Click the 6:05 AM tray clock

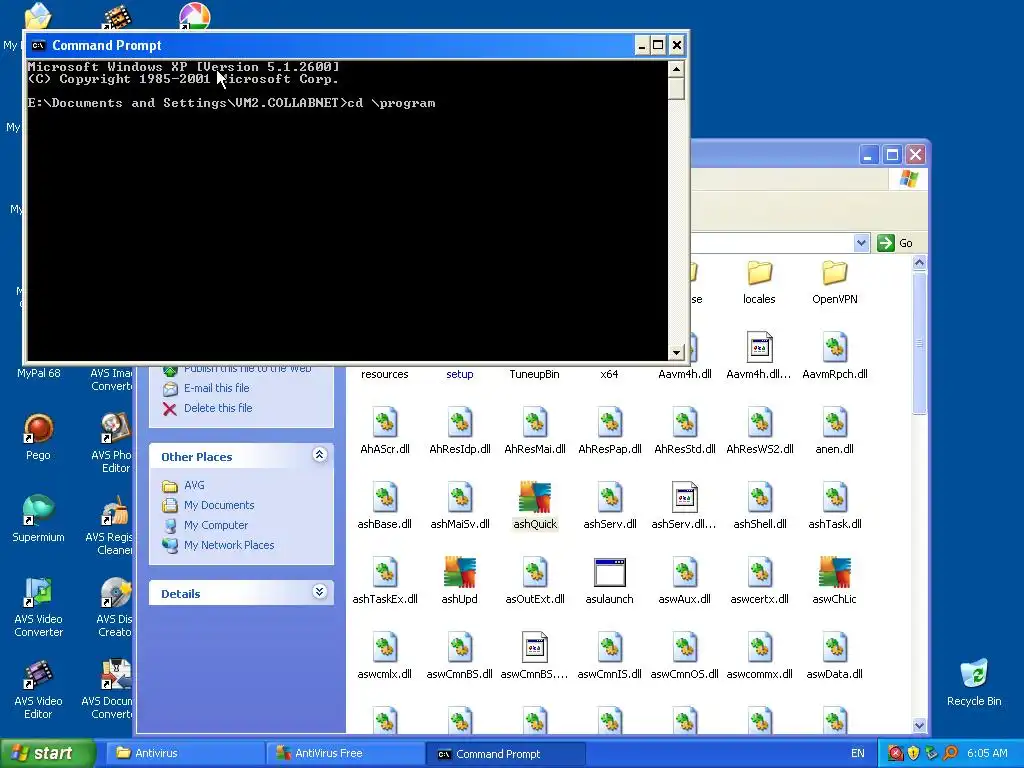[987, 754]
